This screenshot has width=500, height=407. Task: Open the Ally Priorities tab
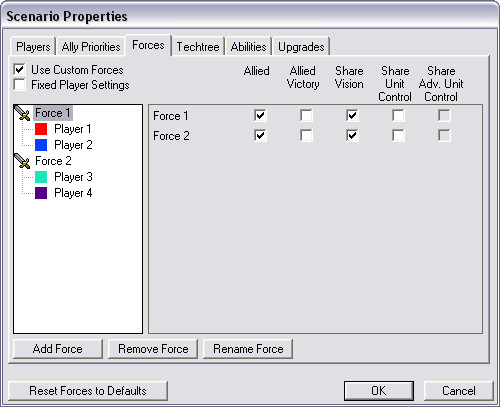point(91,47)
